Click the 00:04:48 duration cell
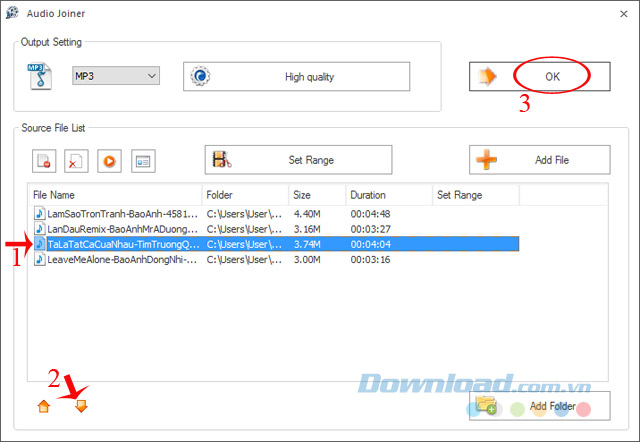This screenshot has width=640, height=442. [370, 214]
